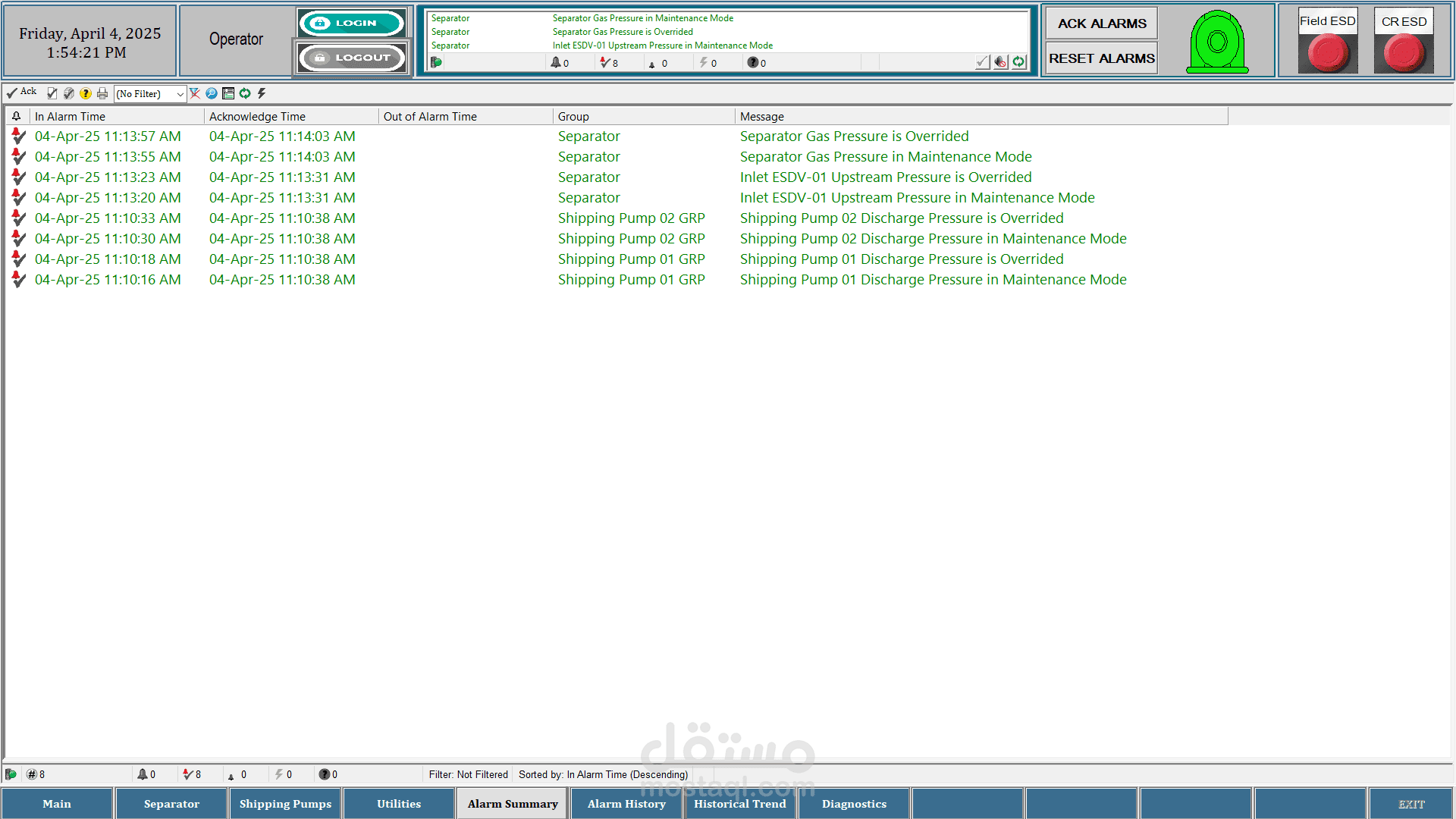Toggle the status bar list icon
Screen dimensions: 1456x819
coord(228,93)
